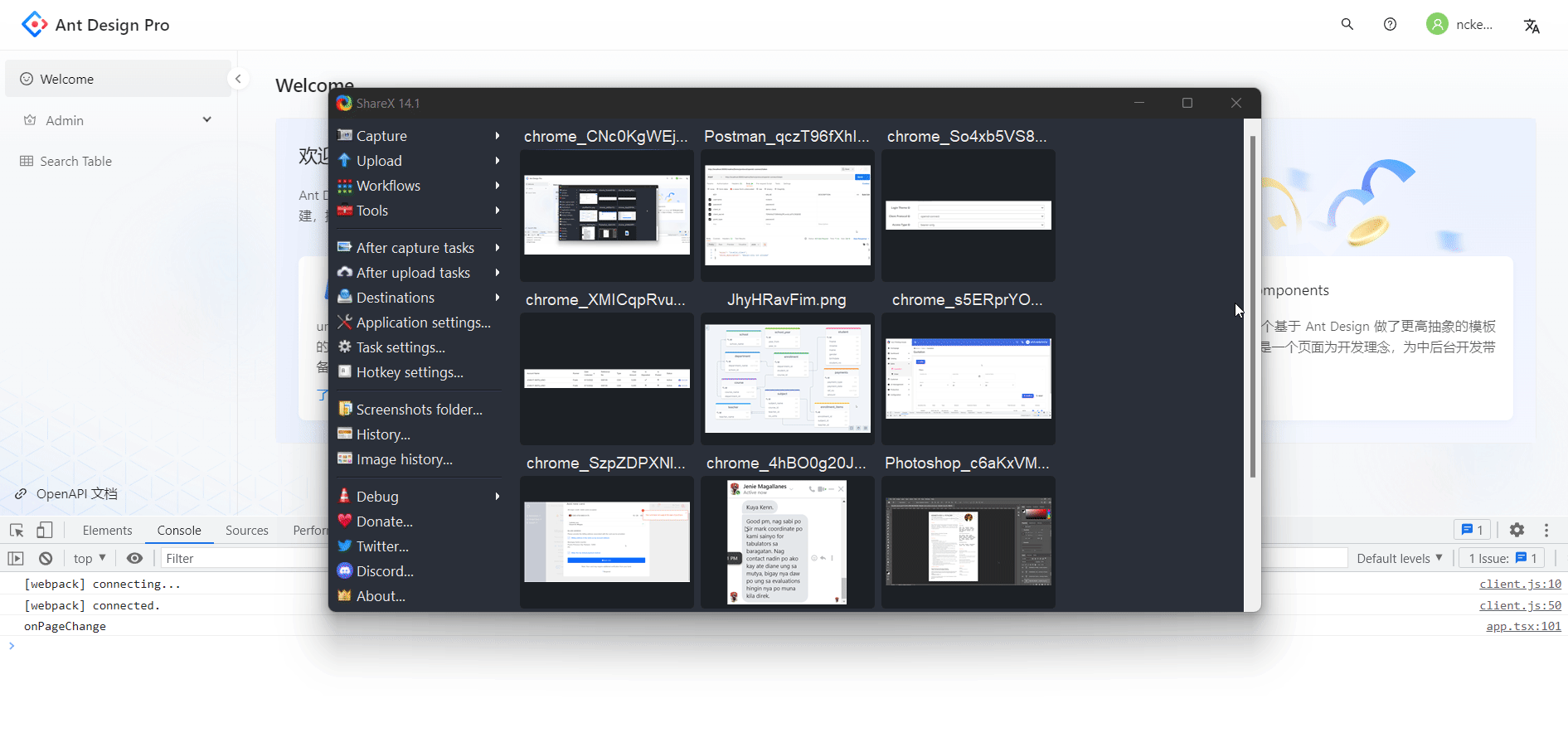
Task: Switch to the DevTools Sources tab
Action: [x=247, y=531]
